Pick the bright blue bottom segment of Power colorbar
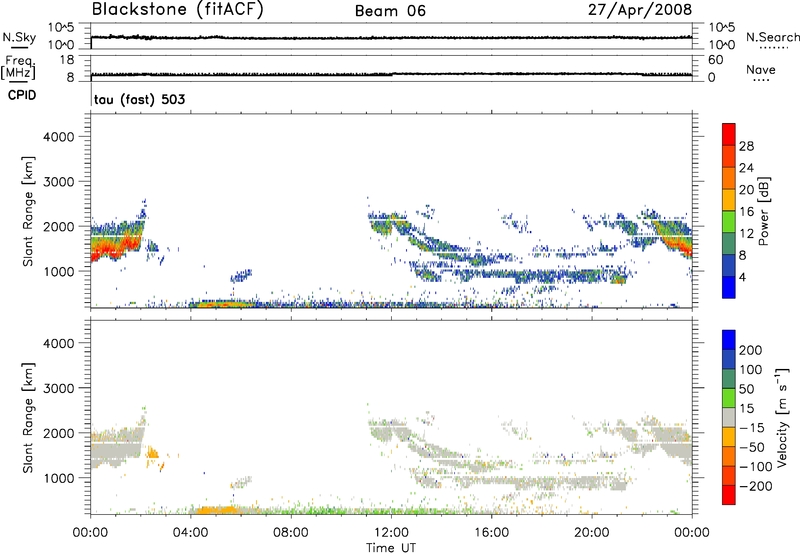The height and width of the screenshot is (554, 800). point(729,287)
